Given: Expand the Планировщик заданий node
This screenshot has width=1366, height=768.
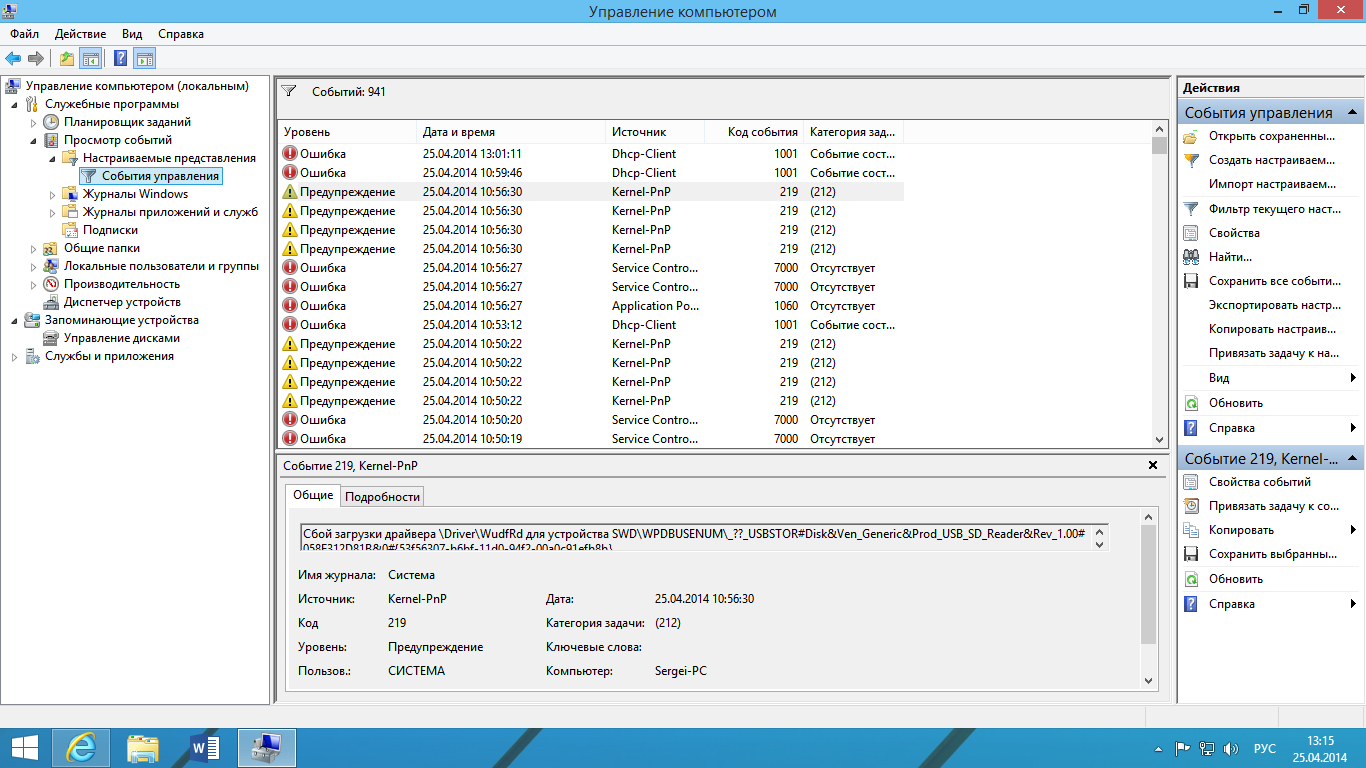Looking at the screenshot, I should pyautogui.click(x=33, y=122).
